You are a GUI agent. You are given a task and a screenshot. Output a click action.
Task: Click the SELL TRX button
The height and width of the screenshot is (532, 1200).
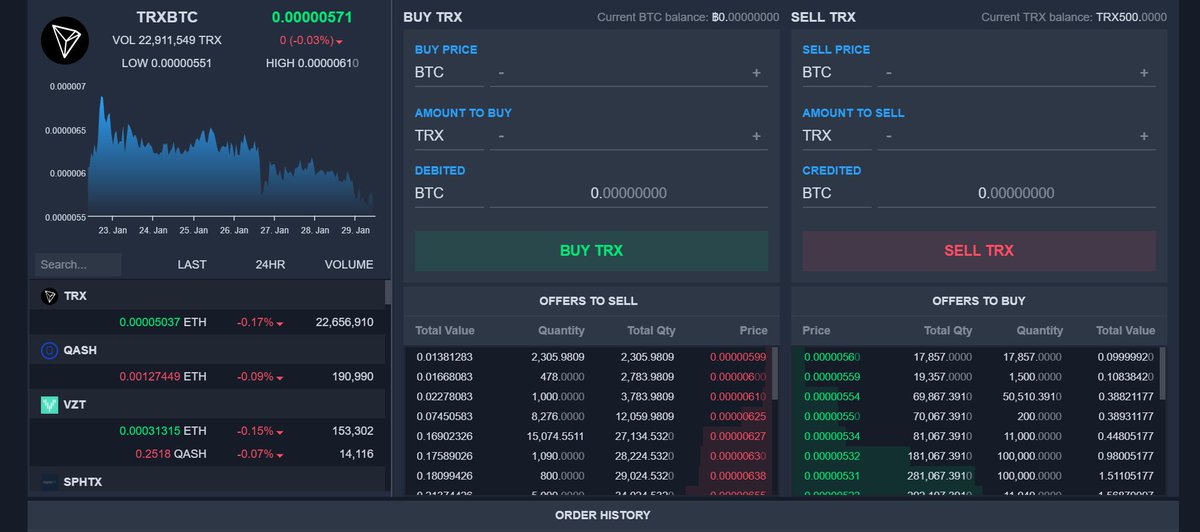point(979,251)
